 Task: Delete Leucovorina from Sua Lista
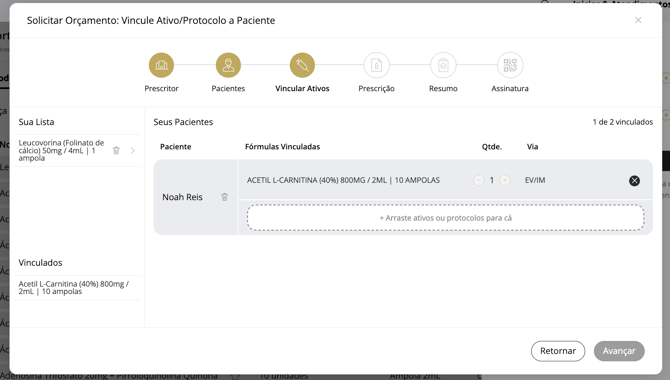pos(116,150)
